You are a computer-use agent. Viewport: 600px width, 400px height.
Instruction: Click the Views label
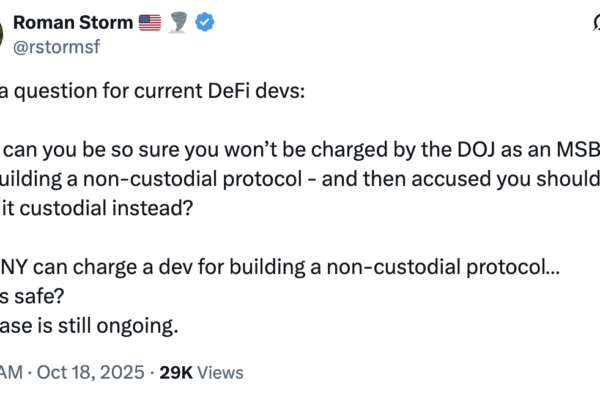pos(222,372)
